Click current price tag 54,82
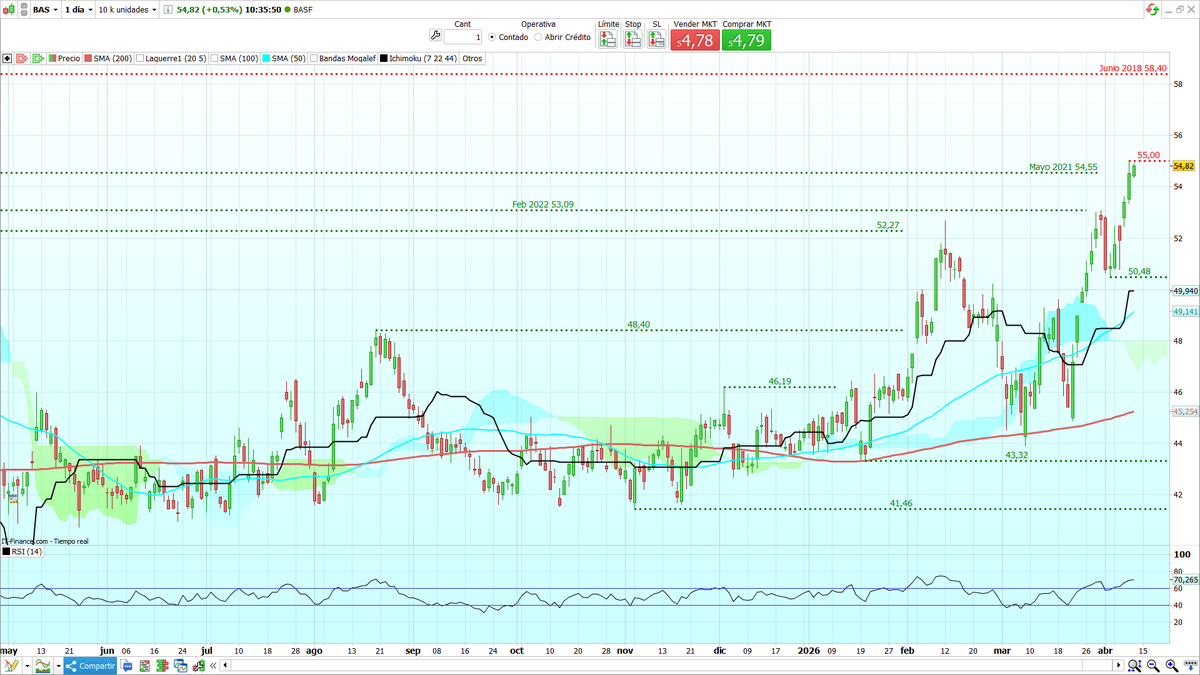The width and height of the screenshot is (1200, 675). click(1183, 166)
